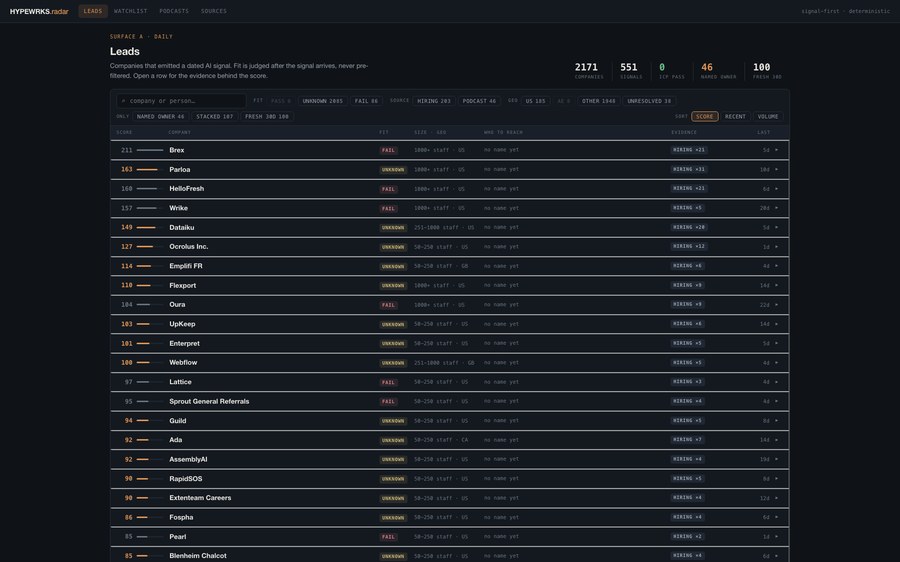Open the Sprout General Referrals row
900x562 pixels.
pyautogui.click(x=449, y=401)
